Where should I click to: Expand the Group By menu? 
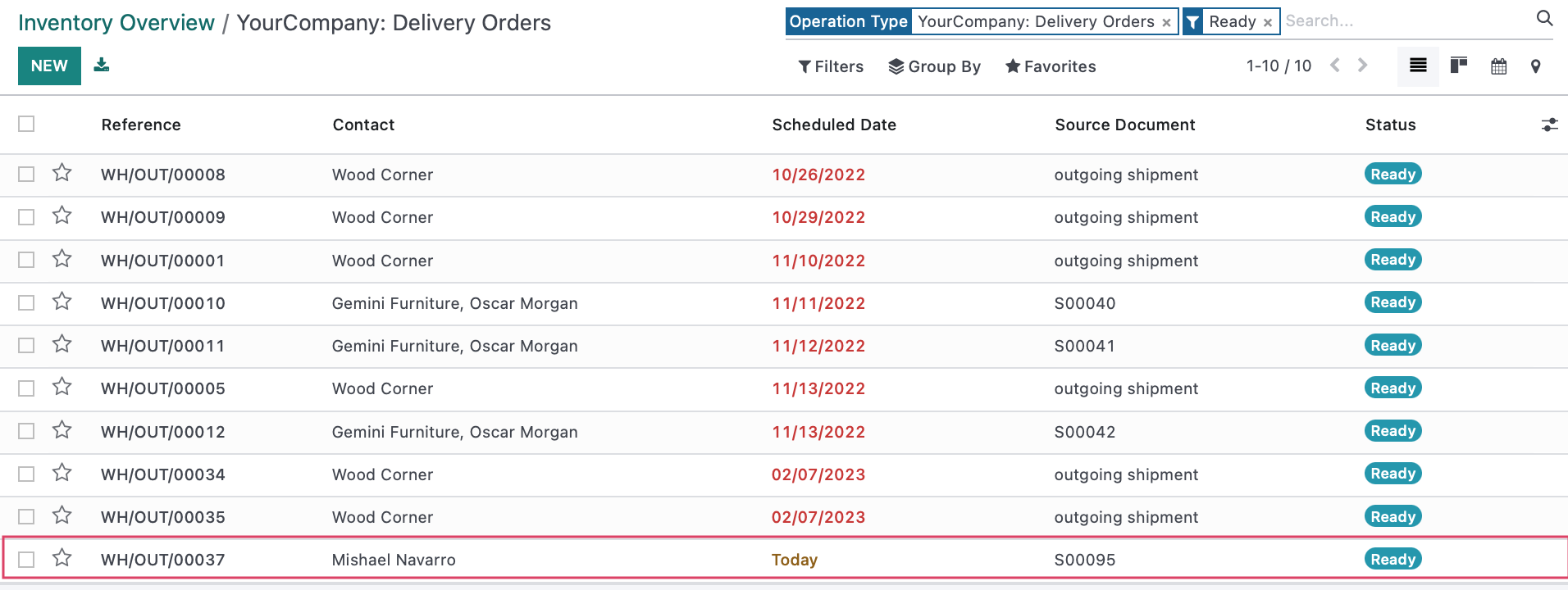pos(934,66)
